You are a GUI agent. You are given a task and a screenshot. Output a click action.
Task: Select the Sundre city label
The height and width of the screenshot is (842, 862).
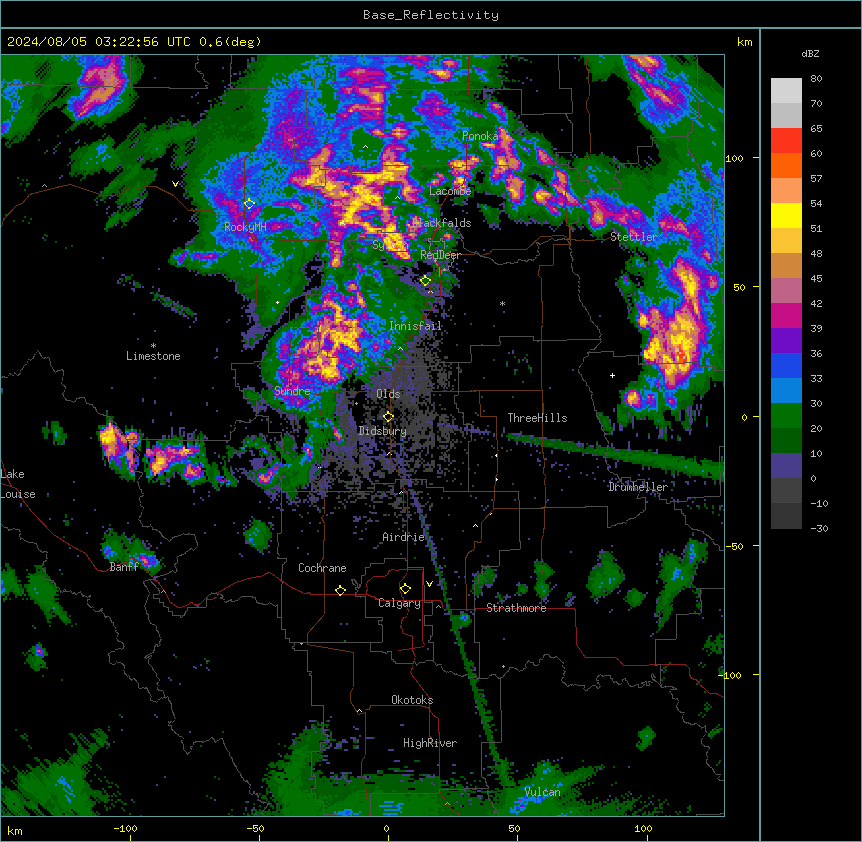coord(292,391)
